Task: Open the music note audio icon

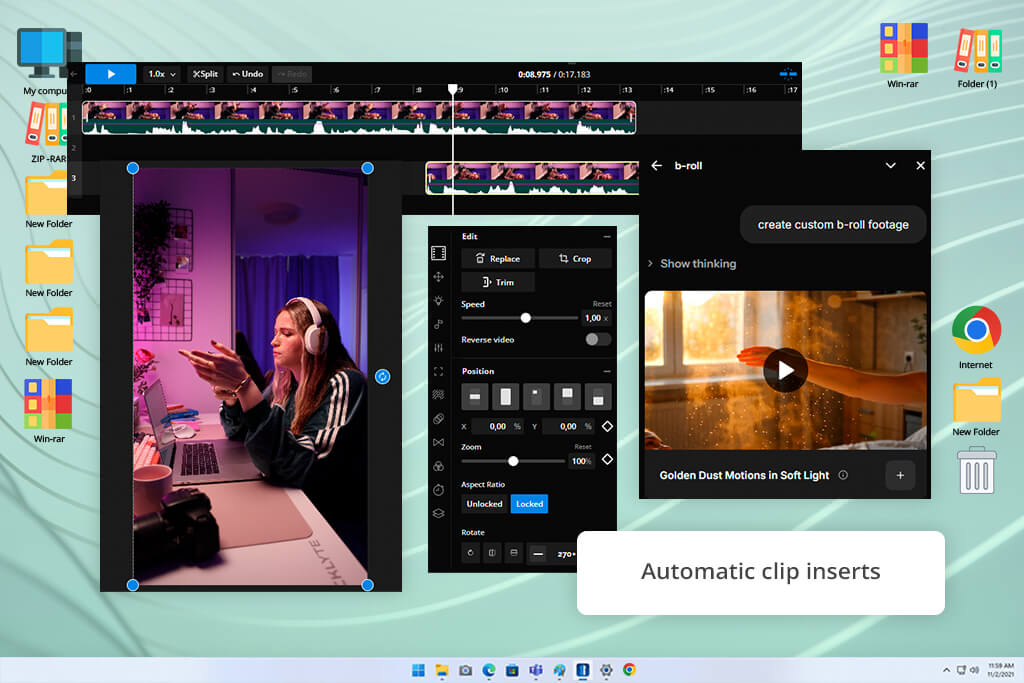Action: pyautogui.click(x=439, y=324)
